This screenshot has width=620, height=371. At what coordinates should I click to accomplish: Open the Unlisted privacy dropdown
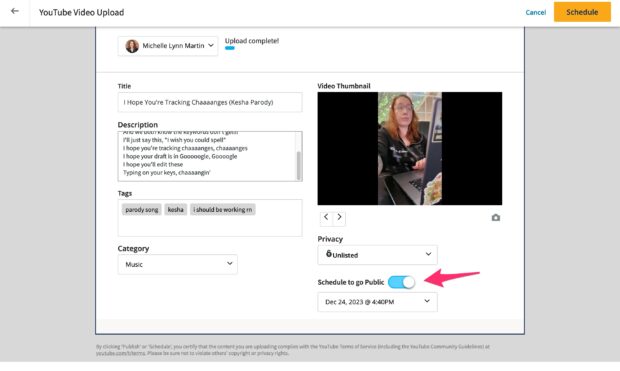[x=377, y=255]
